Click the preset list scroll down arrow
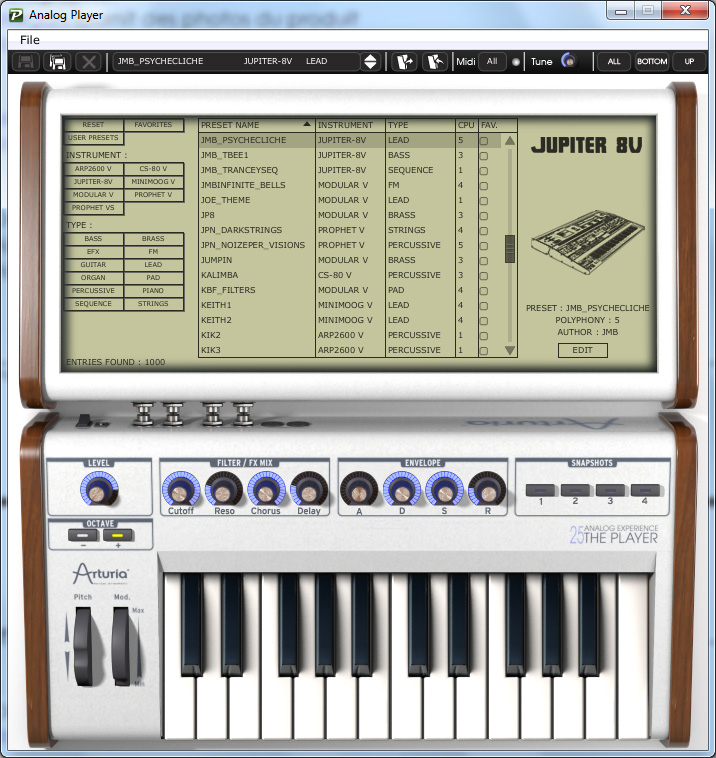 tap(510, 350)
